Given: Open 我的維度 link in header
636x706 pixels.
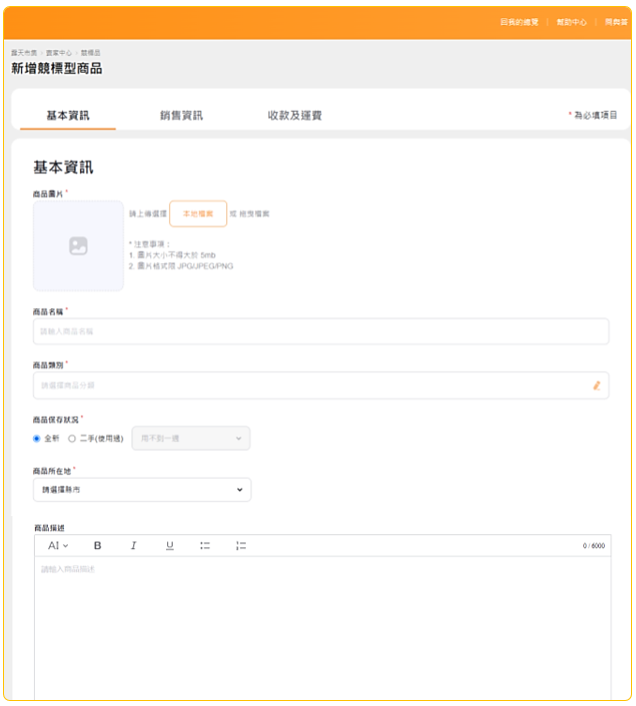Looking at the screenshot, I should click(519, 21).
